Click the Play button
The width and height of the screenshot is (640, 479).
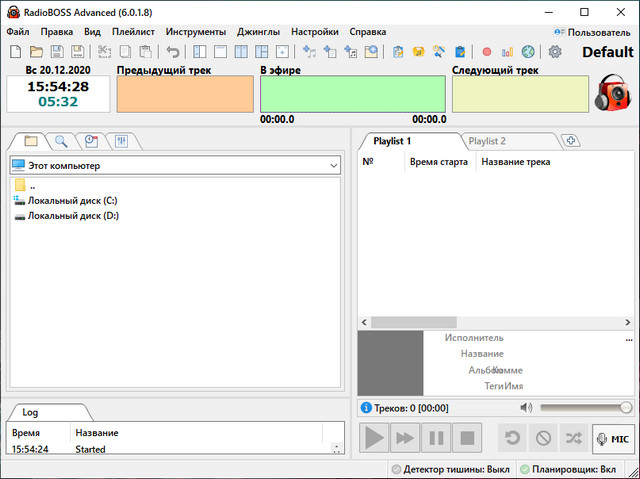tap(374, 437)
